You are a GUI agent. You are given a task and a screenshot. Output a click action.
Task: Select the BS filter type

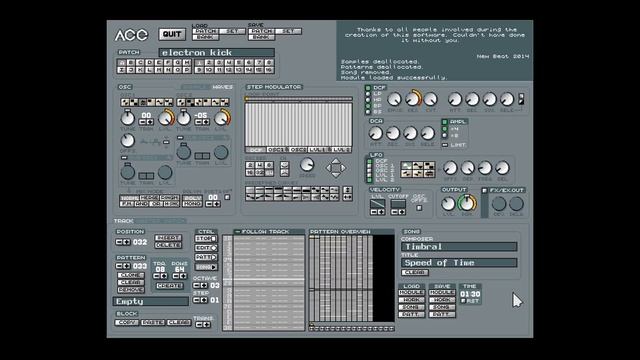pyautogui.click(x=368, y=111)
